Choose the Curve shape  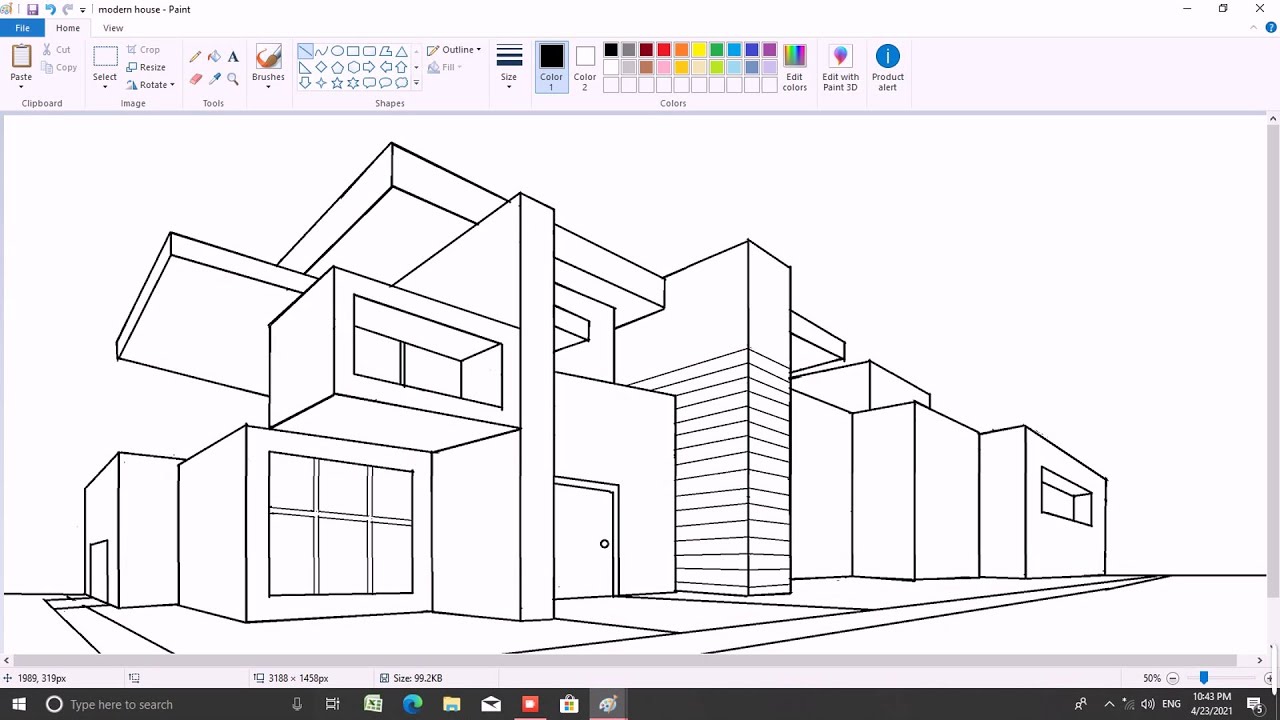click(321, 51)
